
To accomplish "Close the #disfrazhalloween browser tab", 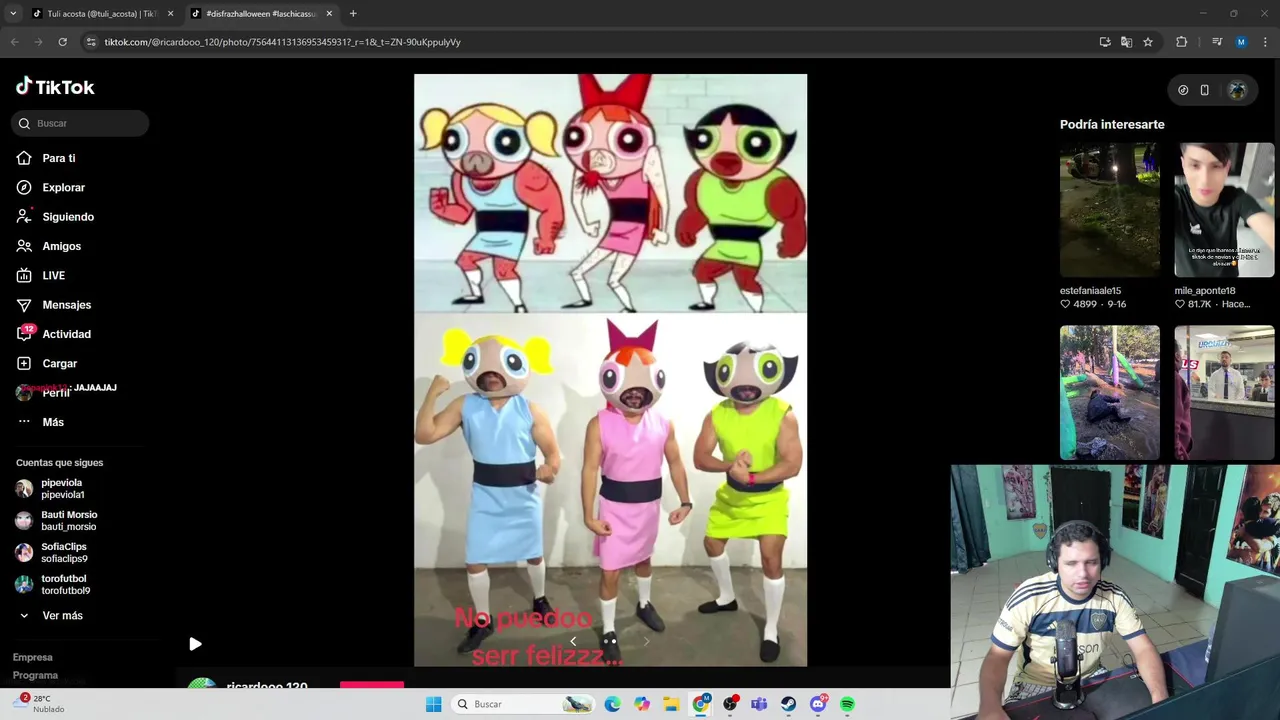I will [329, 14].
